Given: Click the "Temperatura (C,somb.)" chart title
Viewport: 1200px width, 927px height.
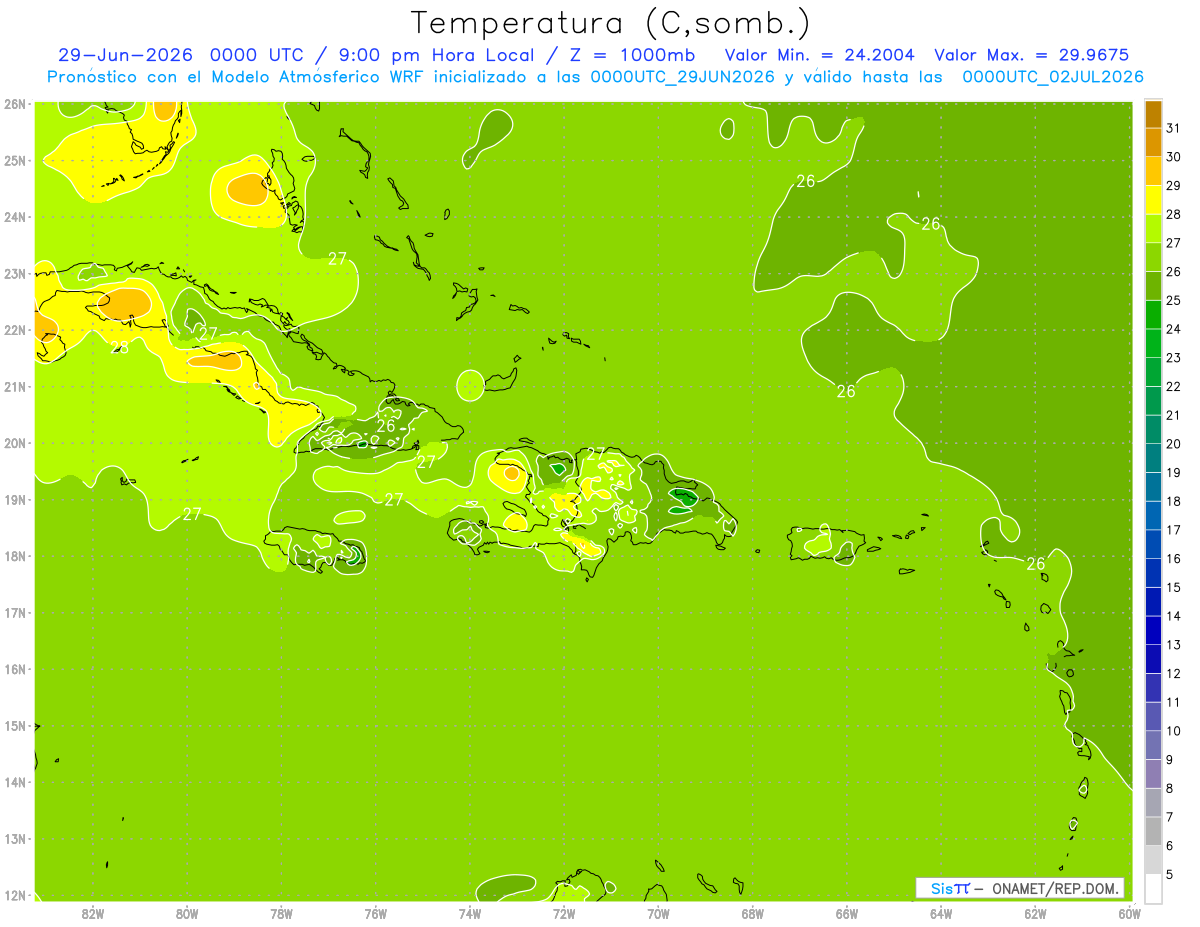Looking at the screenshot, I should [611, 23].
